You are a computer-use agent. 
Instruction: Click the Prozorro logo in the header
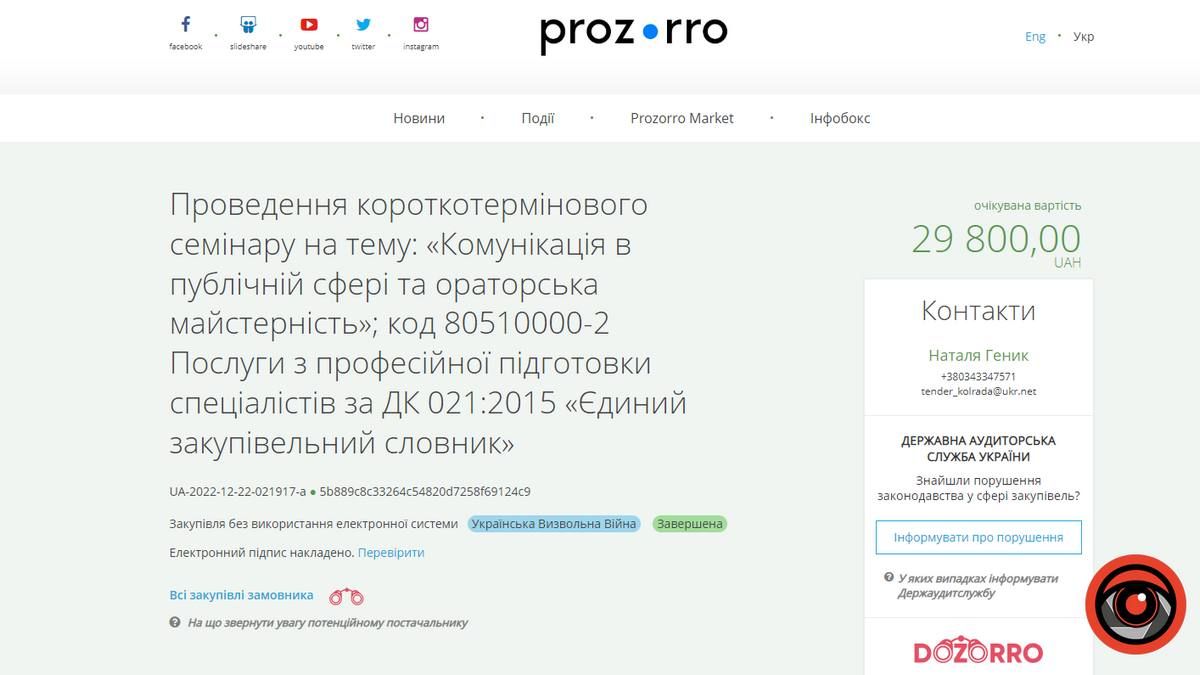pyautogui.click(x=632, y=31)
